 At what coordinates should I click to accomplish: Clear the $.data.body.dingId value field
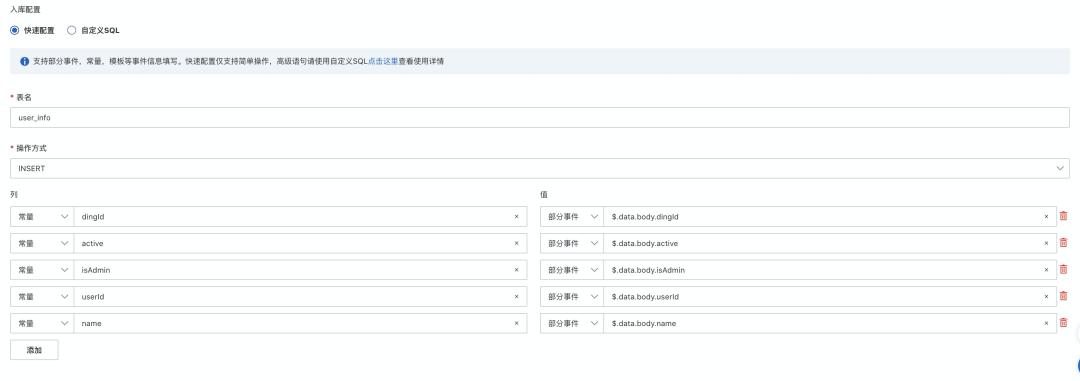(x=1046, y=216)
